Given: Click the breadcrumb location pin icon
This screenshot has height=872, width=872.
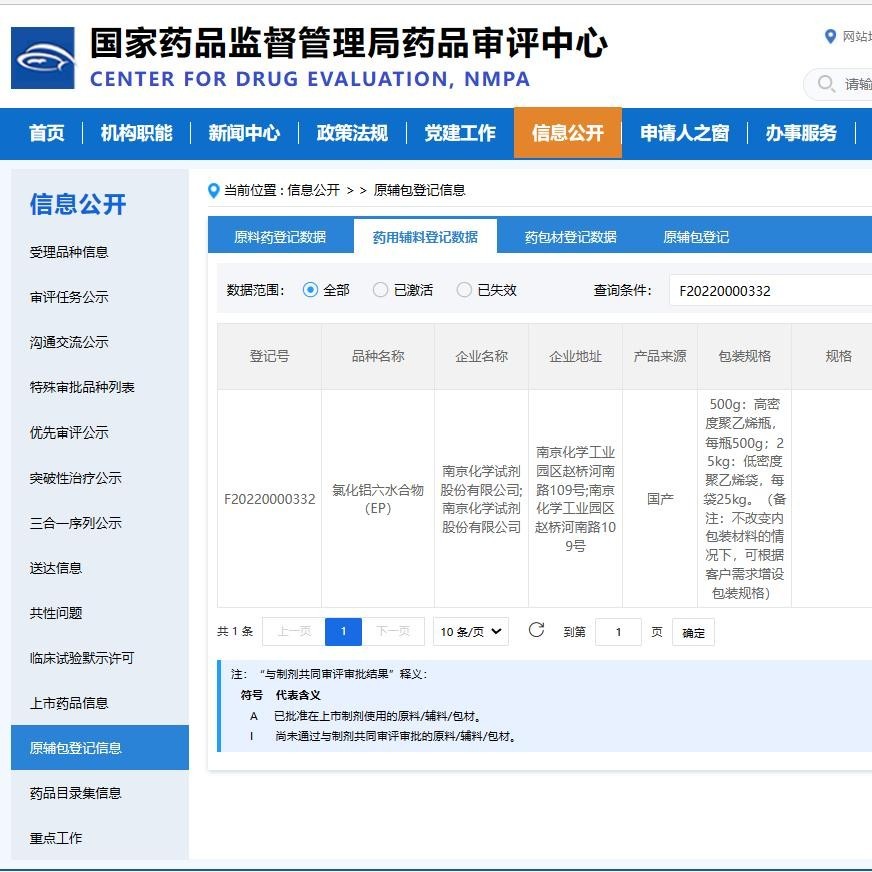Looking at the screenshot, I should click(x=213, y=191).
